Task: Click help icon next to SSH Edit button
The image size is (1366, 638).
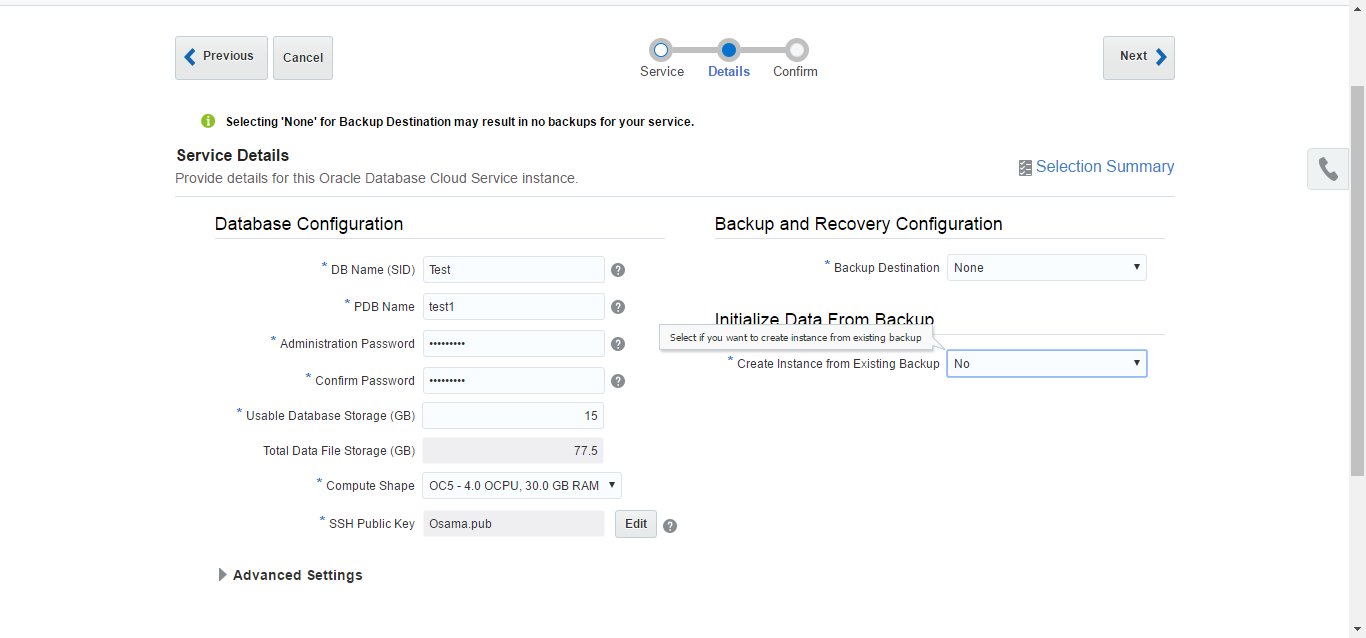Action: pyautogui.click(x=670, y=526)
